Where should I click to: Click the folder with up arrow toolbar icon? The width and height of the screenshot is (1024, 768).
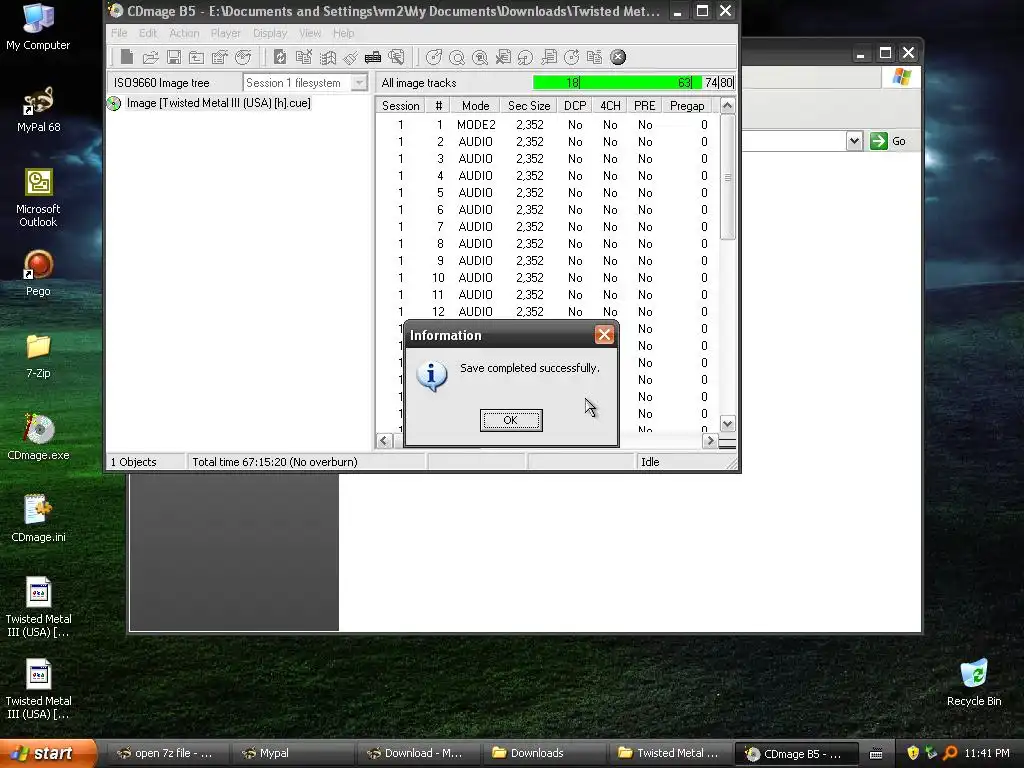click(197, 57)
